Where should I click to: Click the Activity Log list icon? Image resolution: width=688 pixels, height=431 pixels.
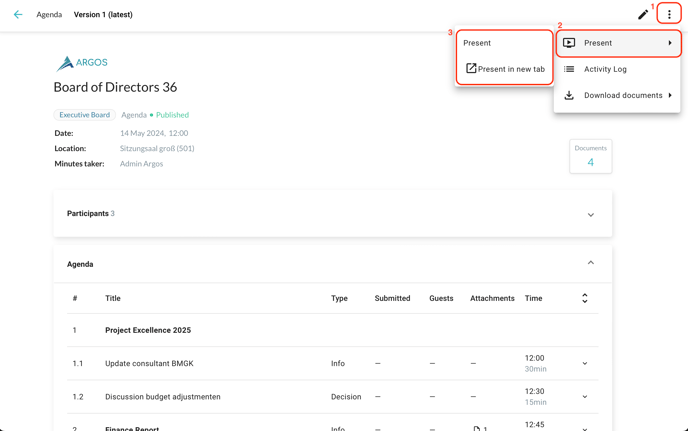click(569, 69)
